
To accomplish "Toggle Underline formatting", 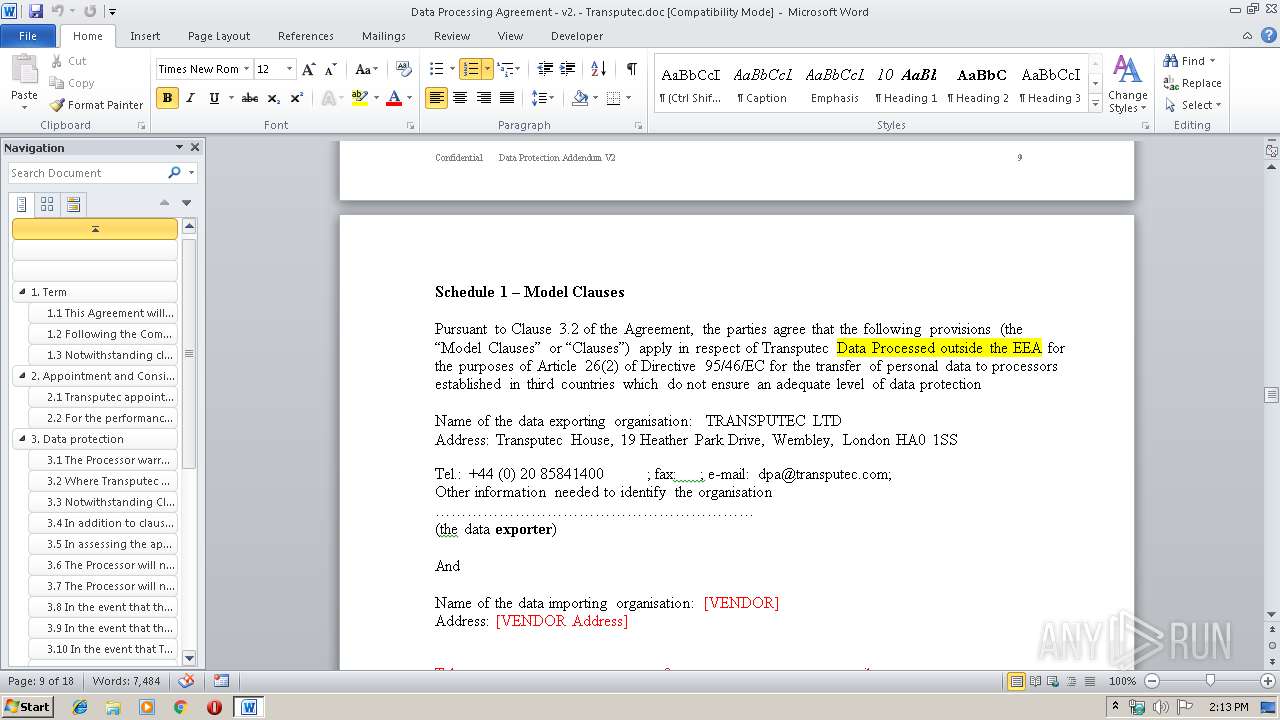I will pyautogui.click(x=214, y=98).
